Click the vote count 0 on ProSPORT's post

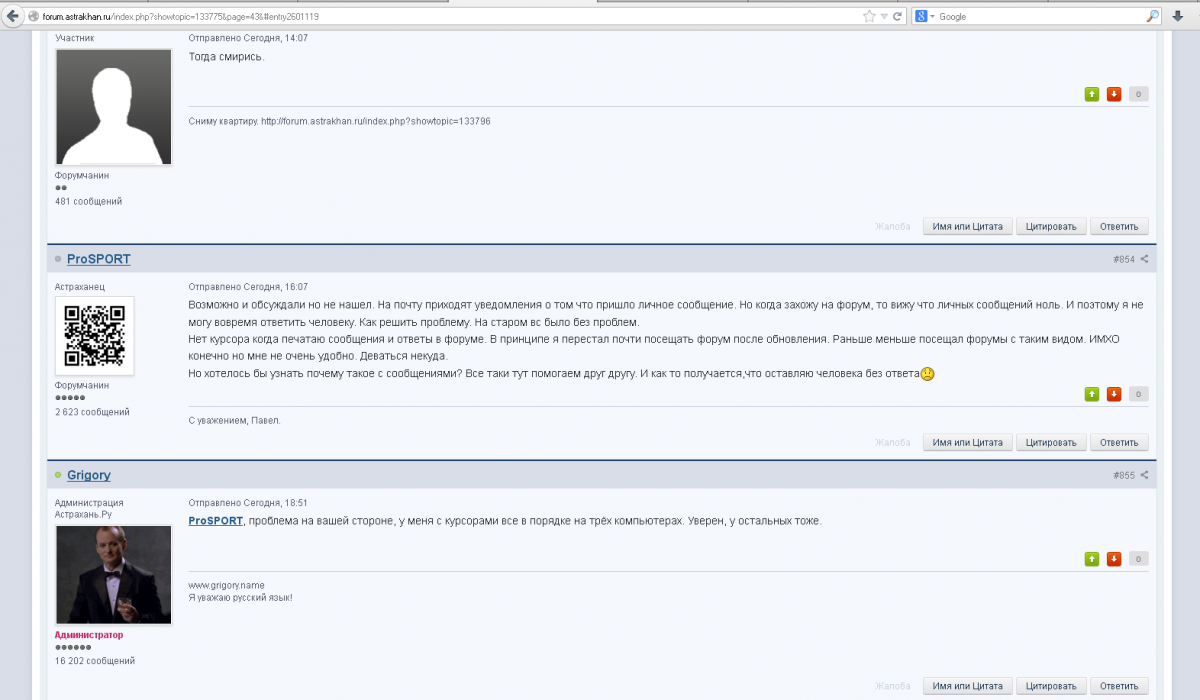[x=1138, y=394]
